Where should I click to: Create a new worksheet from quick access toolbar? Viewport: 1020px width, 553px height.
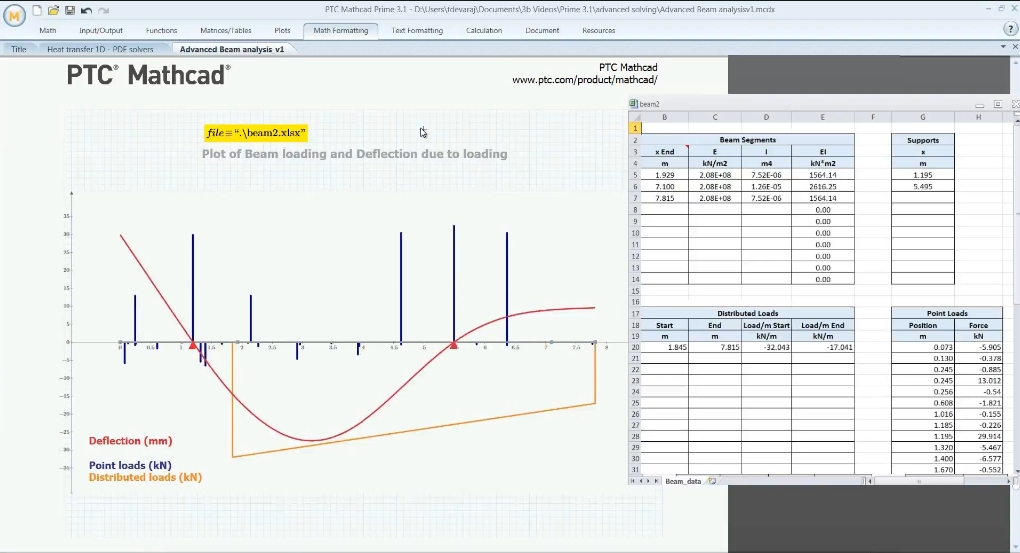pyautogui.click(x=37, y=10)
